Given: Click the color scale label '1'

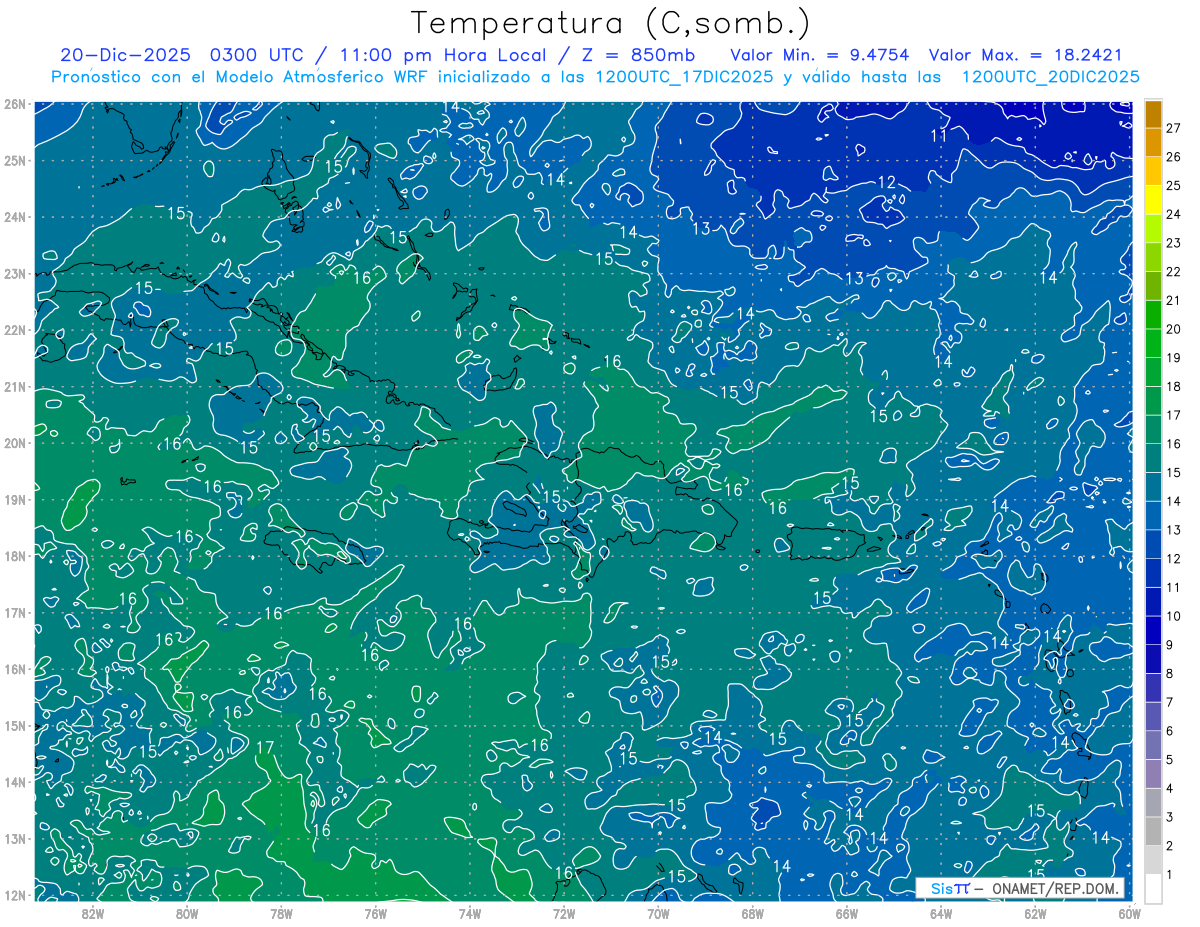Looking at the screenshot, I should 1169,874.
